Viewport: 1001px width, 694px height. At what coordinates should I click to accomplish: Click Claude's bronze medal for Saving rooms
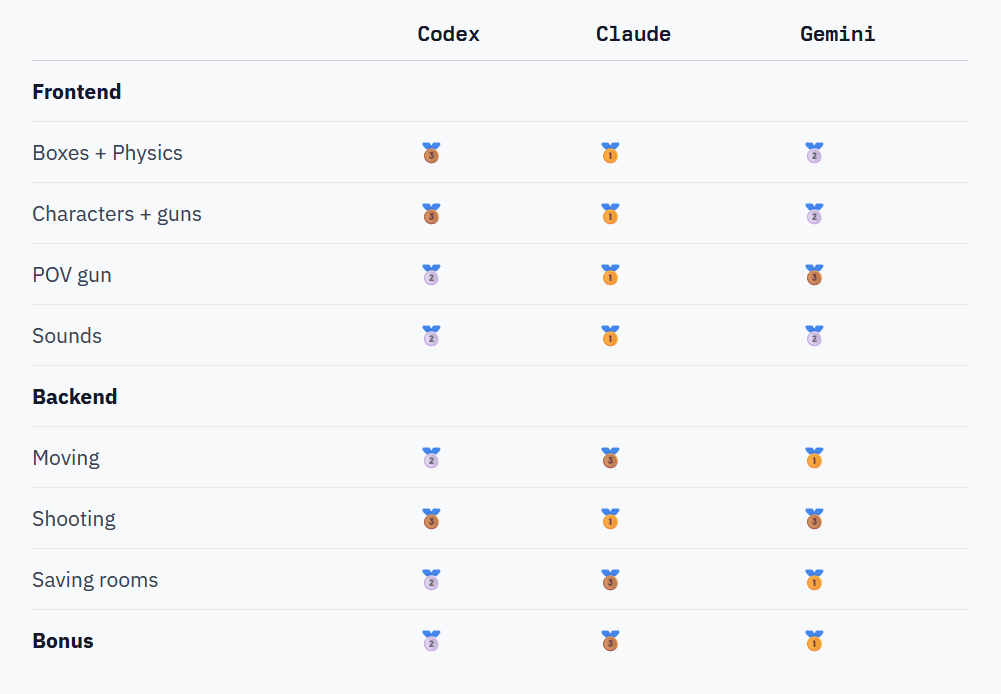[x=610, y=580]
